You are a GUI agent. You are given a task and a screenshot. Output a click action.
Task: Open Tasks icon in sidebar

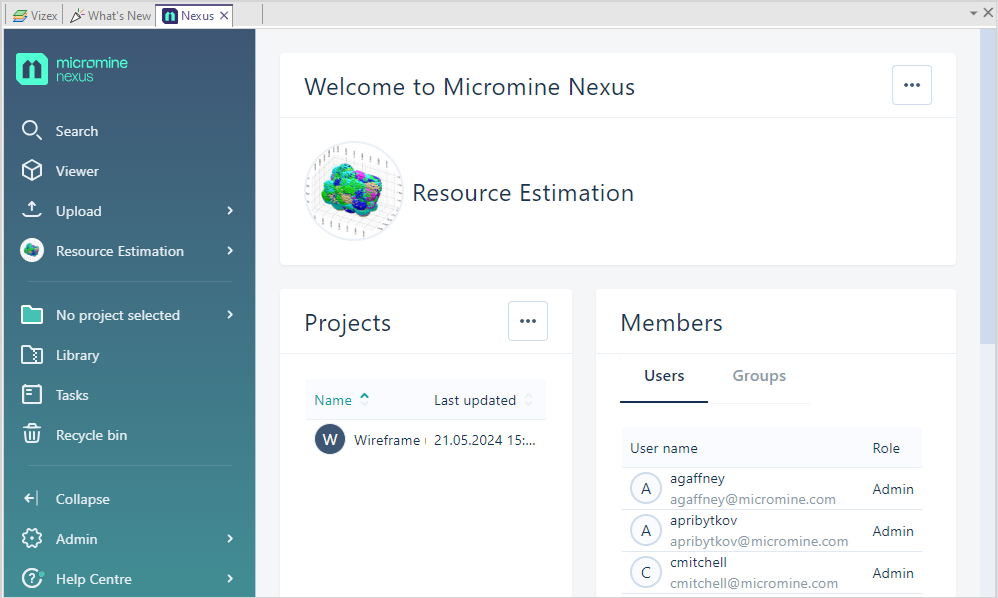click(32, 394)
